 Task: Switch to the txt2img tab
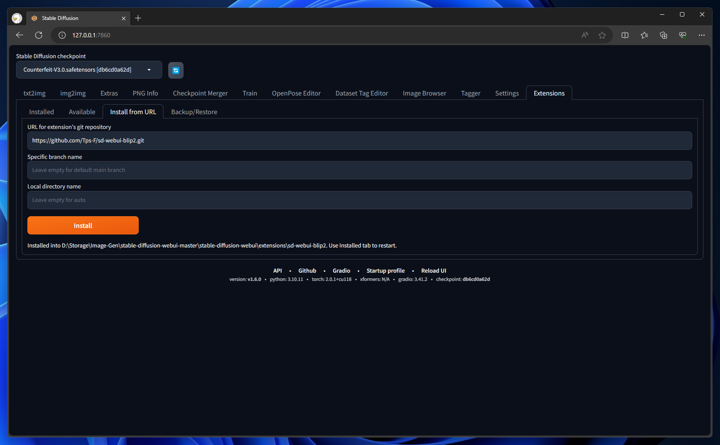coord(34,93)
